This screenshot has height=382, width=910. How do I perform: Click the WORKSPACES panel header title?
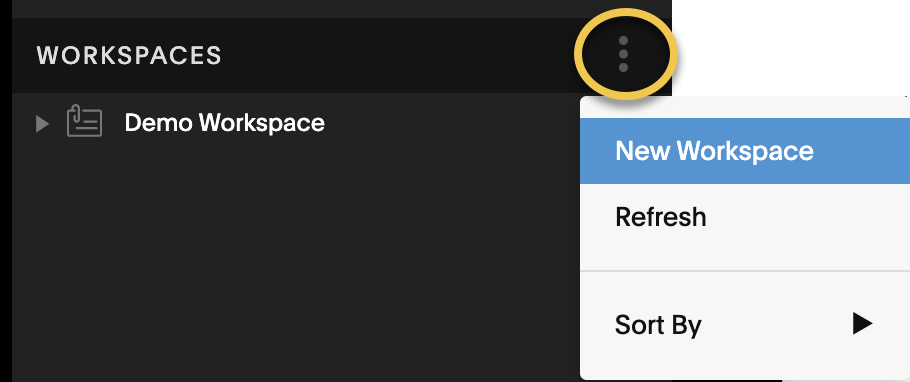point(129,56)
